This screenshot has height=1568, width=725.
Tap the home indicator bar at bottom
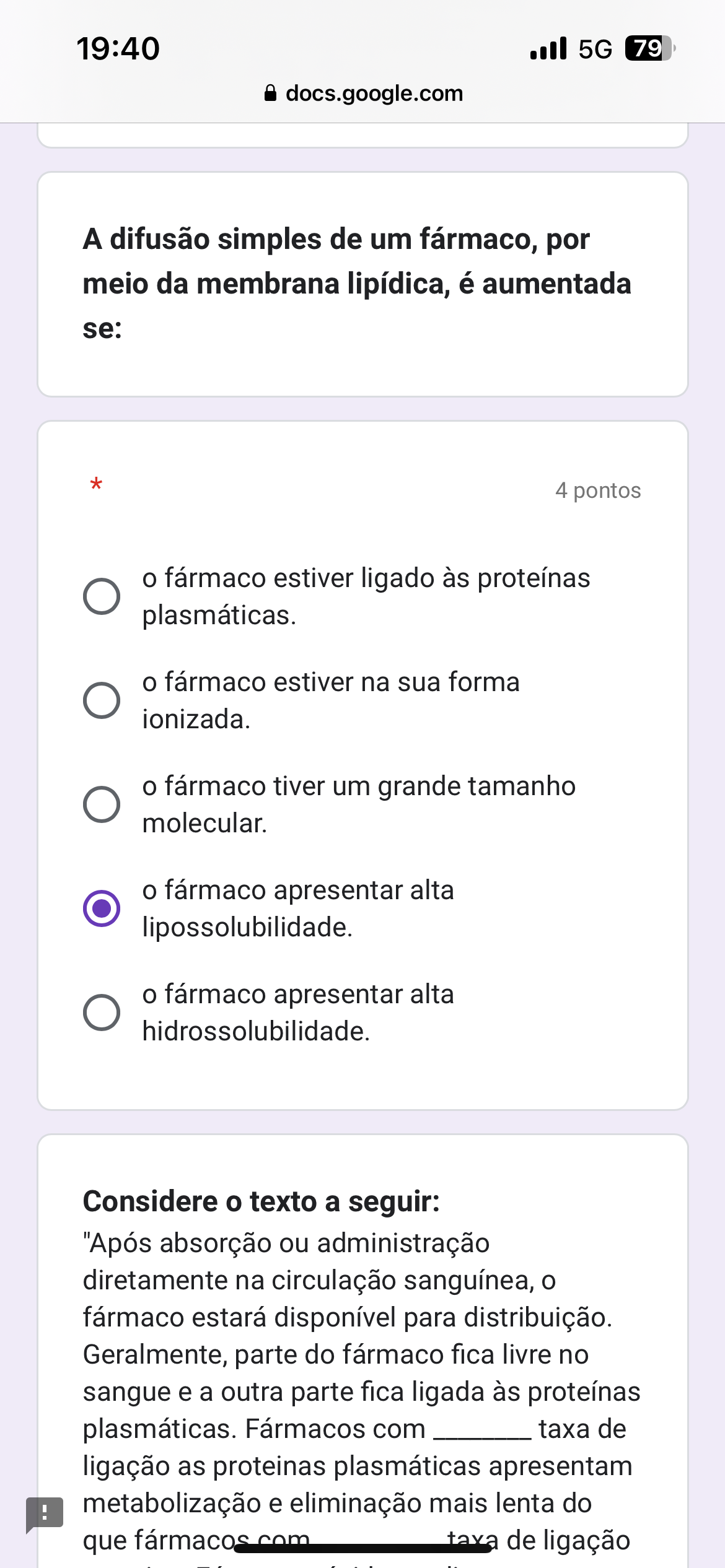362,1548
